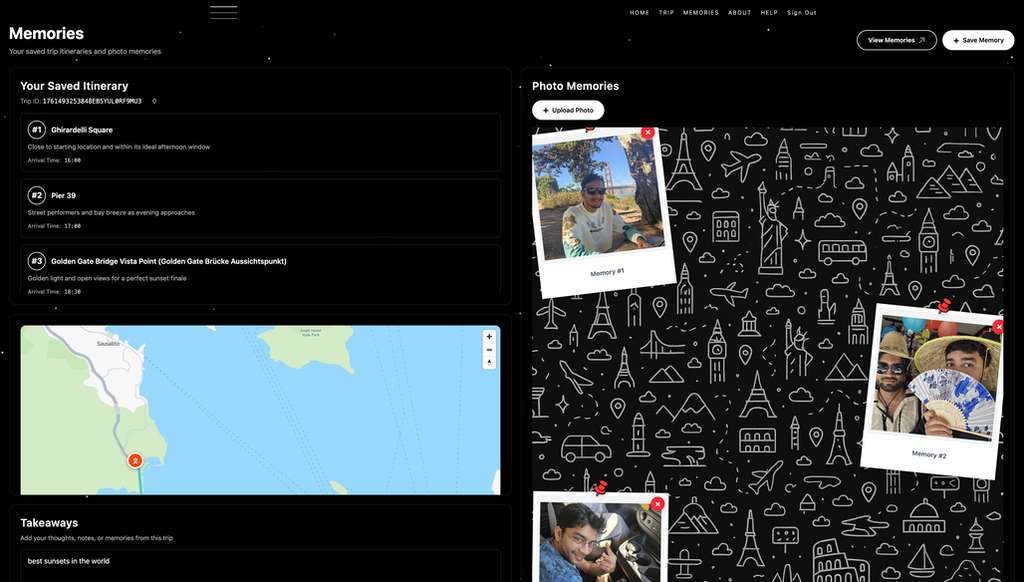Click the Ghirardelli Square description text

(119, 147)
